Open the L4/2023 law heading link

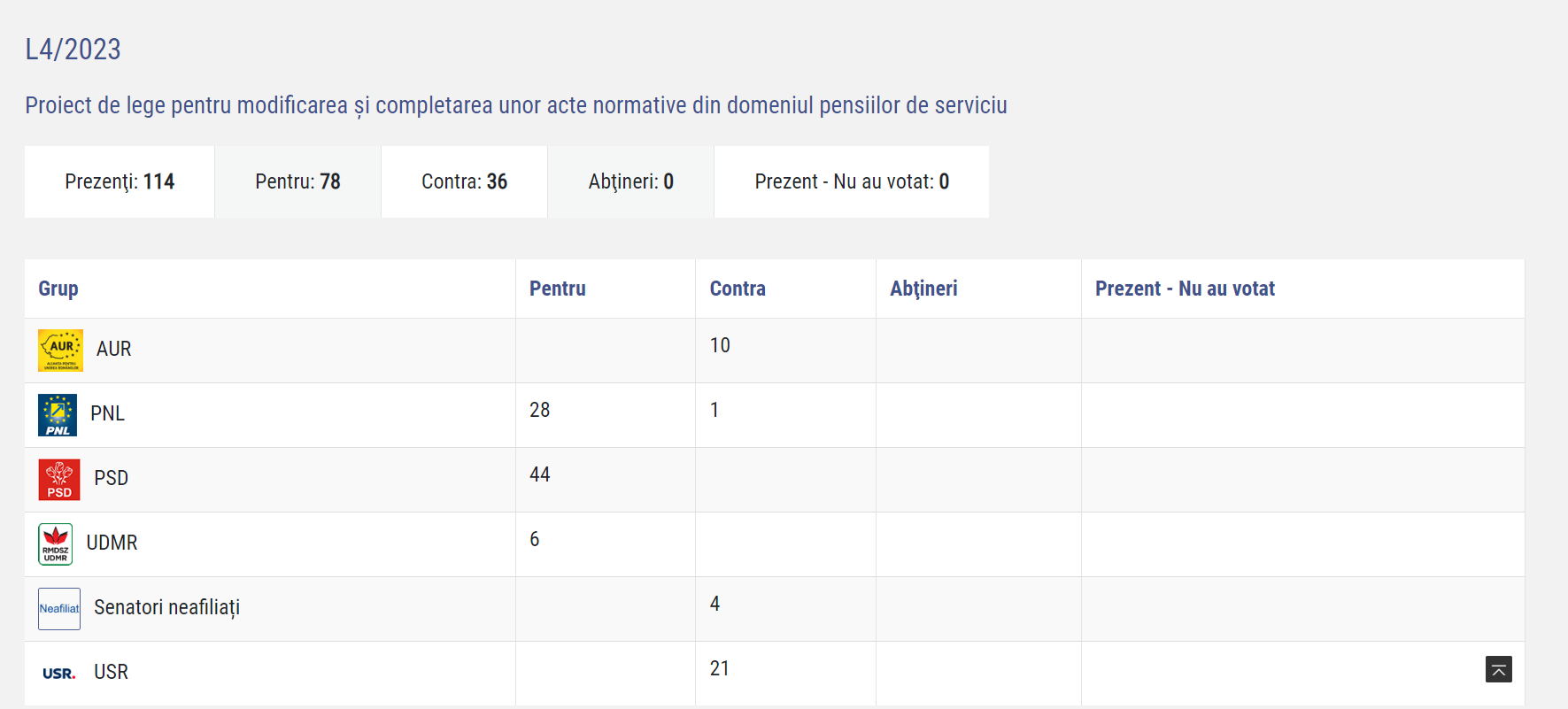click(x=73, y=50)
